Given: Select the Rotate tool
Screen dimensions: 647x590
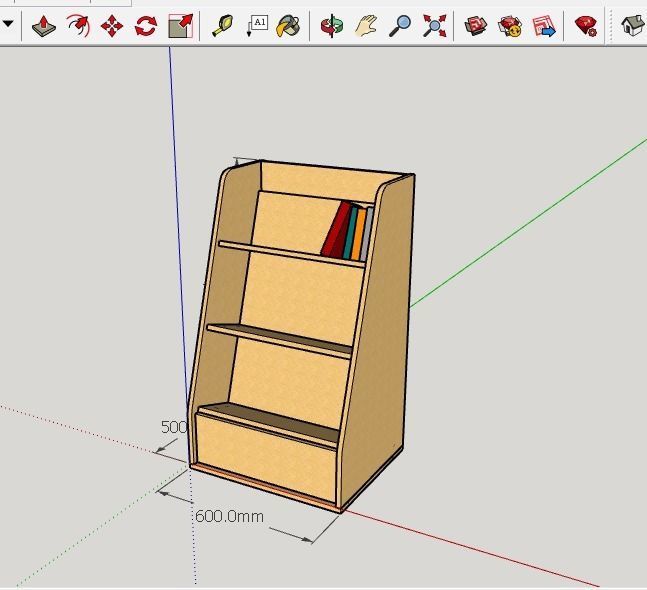Looking at the screenshot, I should click(x=146, y=26).
